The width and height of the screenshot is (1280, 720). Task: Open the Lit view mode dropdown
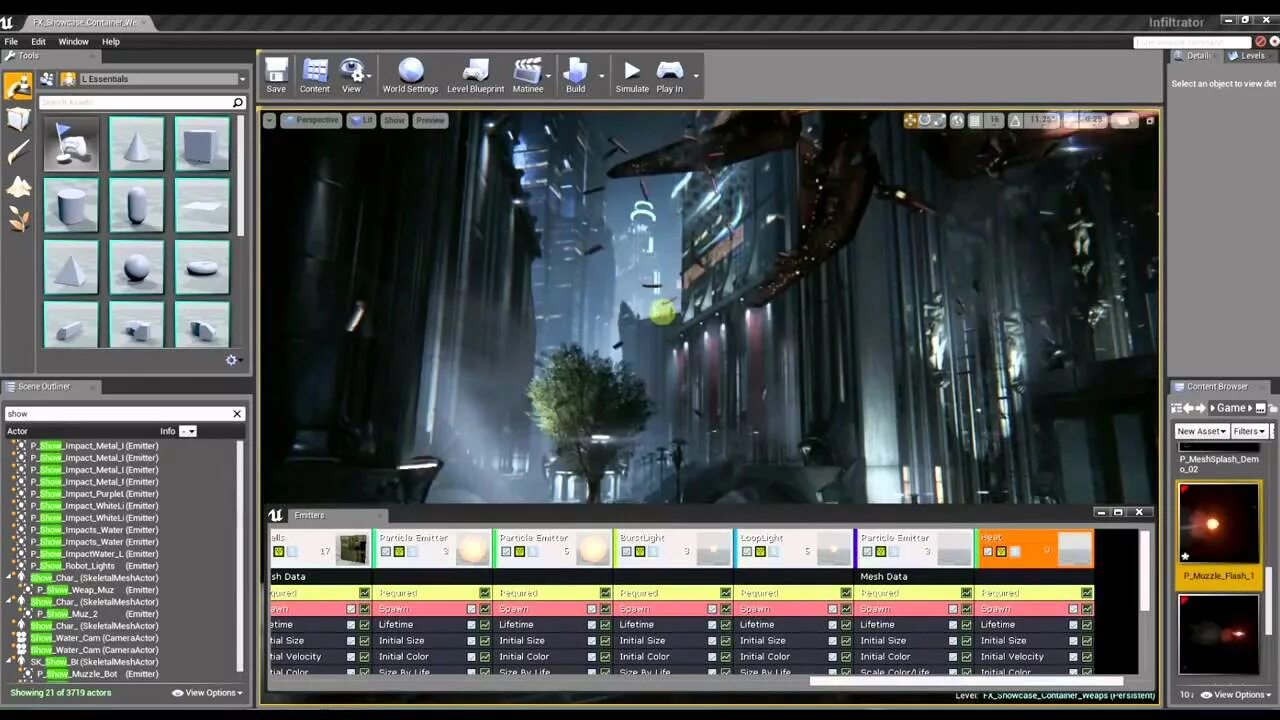tap(361, 120)
